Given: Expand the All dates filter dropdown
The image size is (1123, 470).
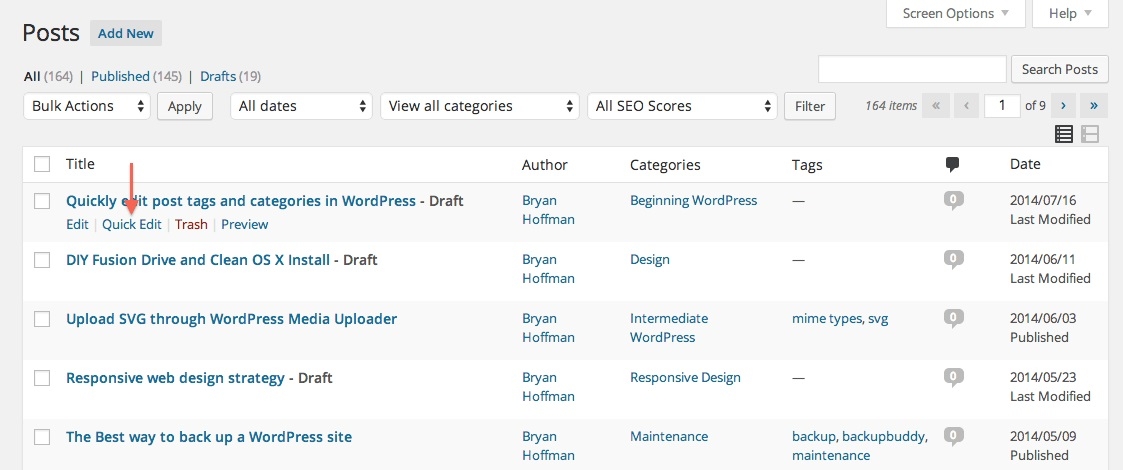Looking at the screenshot, I should (x=301, y=106).
